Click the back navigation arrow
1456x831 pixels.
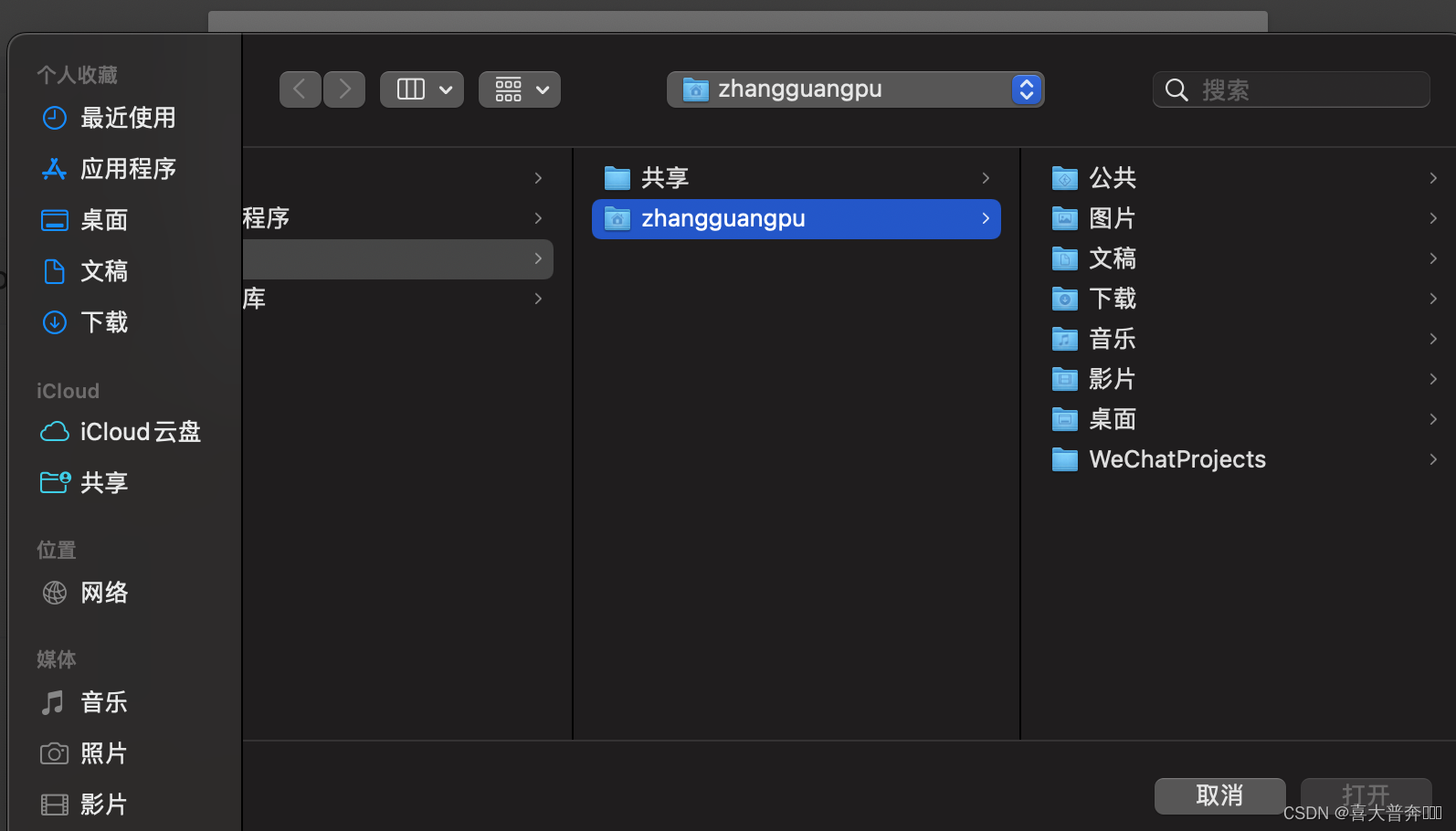pyautogui.click(x=300, y=89)
